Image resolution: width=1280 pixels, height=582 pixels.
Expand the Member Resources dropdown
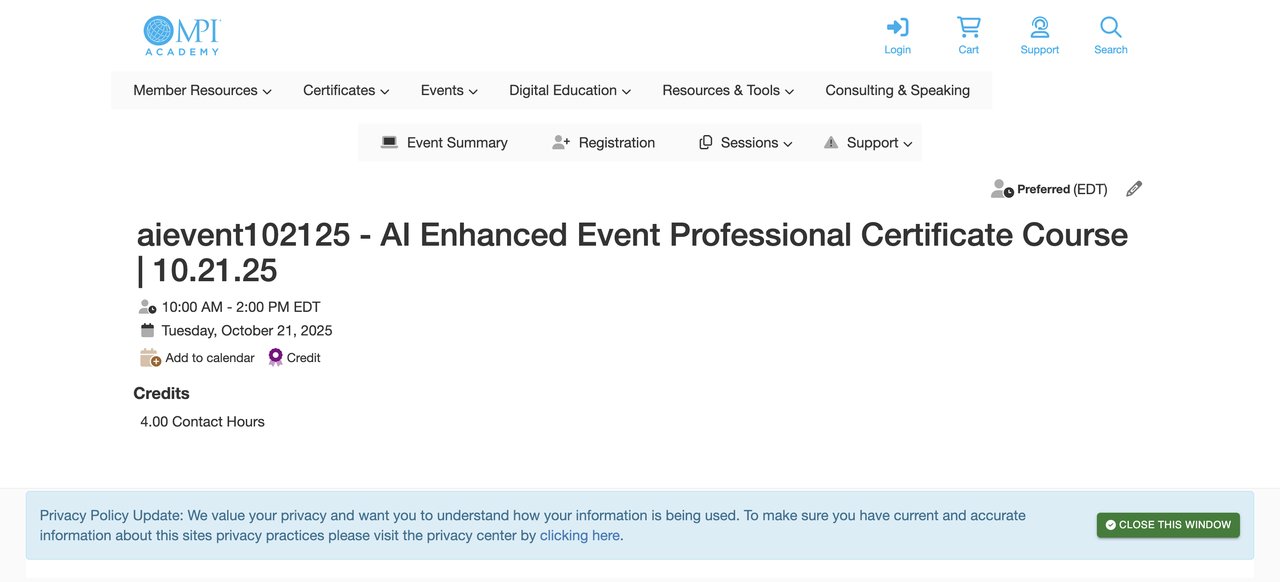click(x=202, y=90)
